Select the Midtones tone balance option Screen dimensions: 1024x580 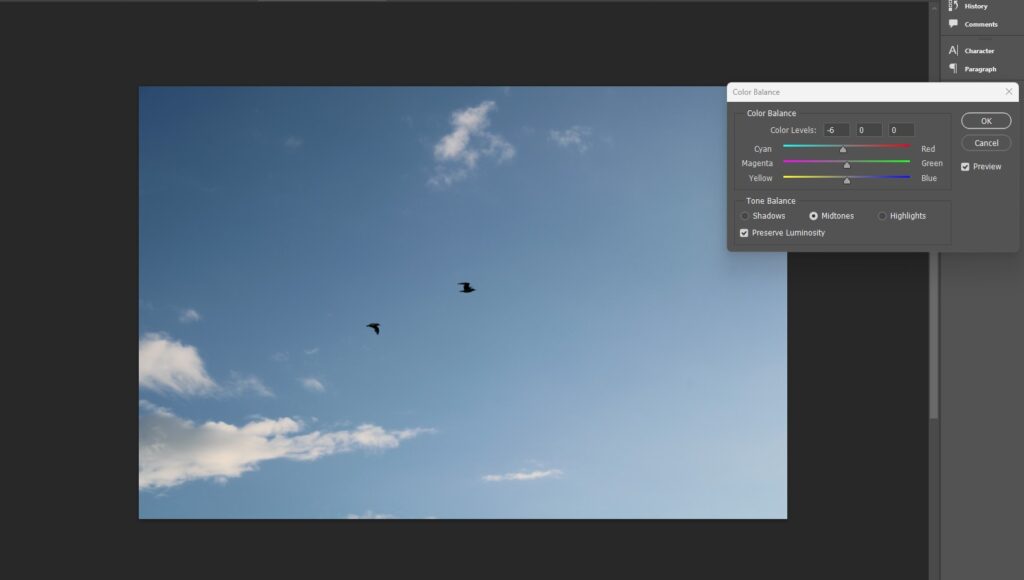pyautogui.click(x=813, y=216)
